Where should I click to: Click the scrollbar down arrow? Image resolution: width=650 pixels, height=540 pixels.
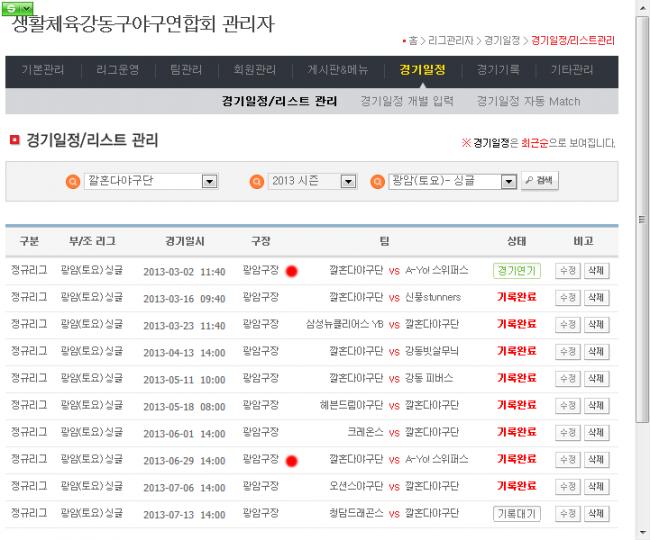[642, 533]
